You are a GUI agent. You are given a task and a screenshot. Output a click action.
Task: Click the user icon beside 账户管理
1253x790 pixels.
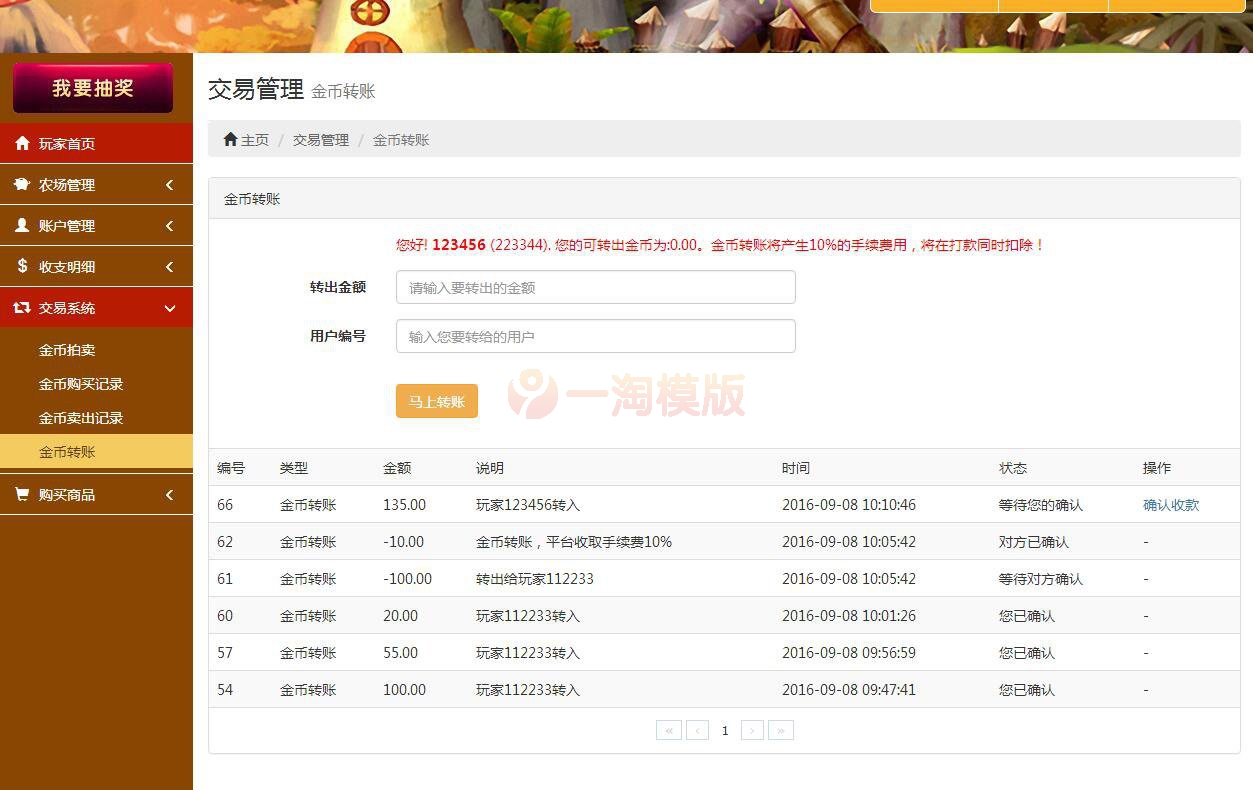pos(22,225)
